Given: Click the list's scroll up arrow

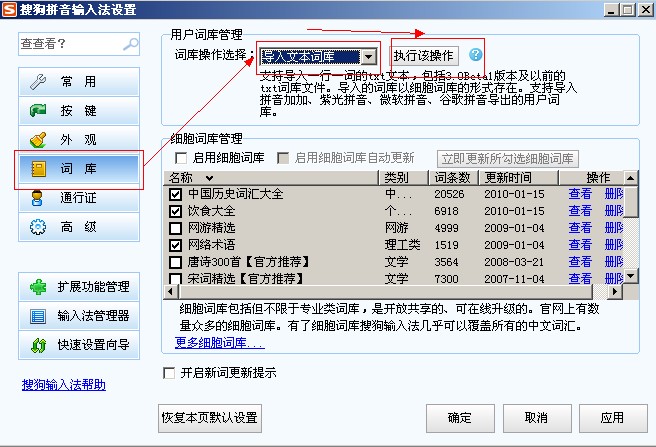Looking at the screenshot, I should [630, 178].
